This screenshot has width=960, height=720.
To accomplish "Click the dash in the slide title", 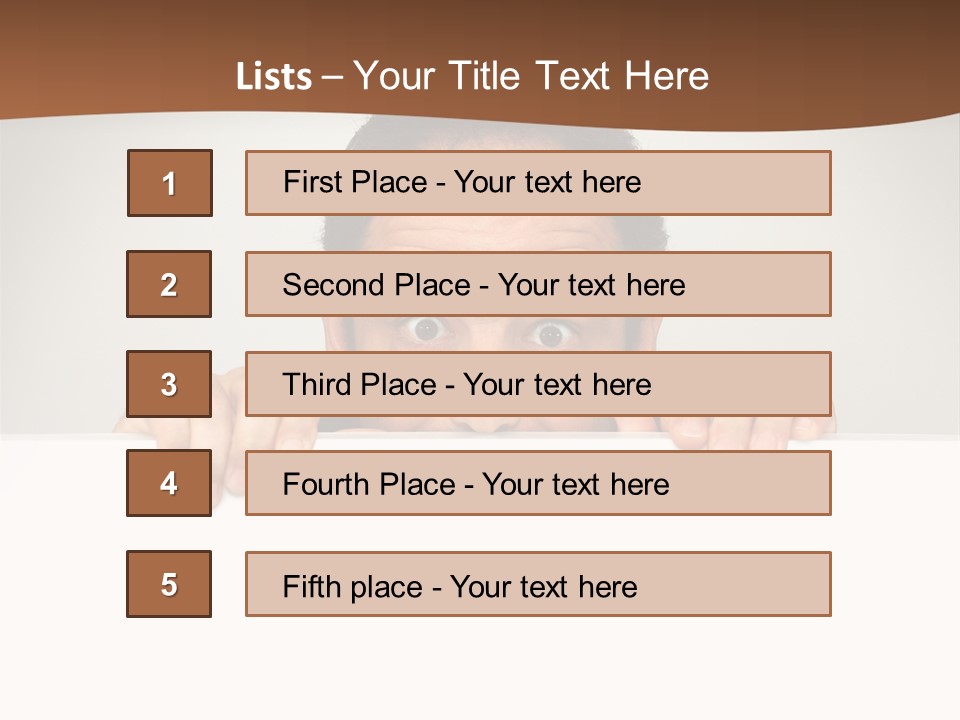I will pos(332,77).
